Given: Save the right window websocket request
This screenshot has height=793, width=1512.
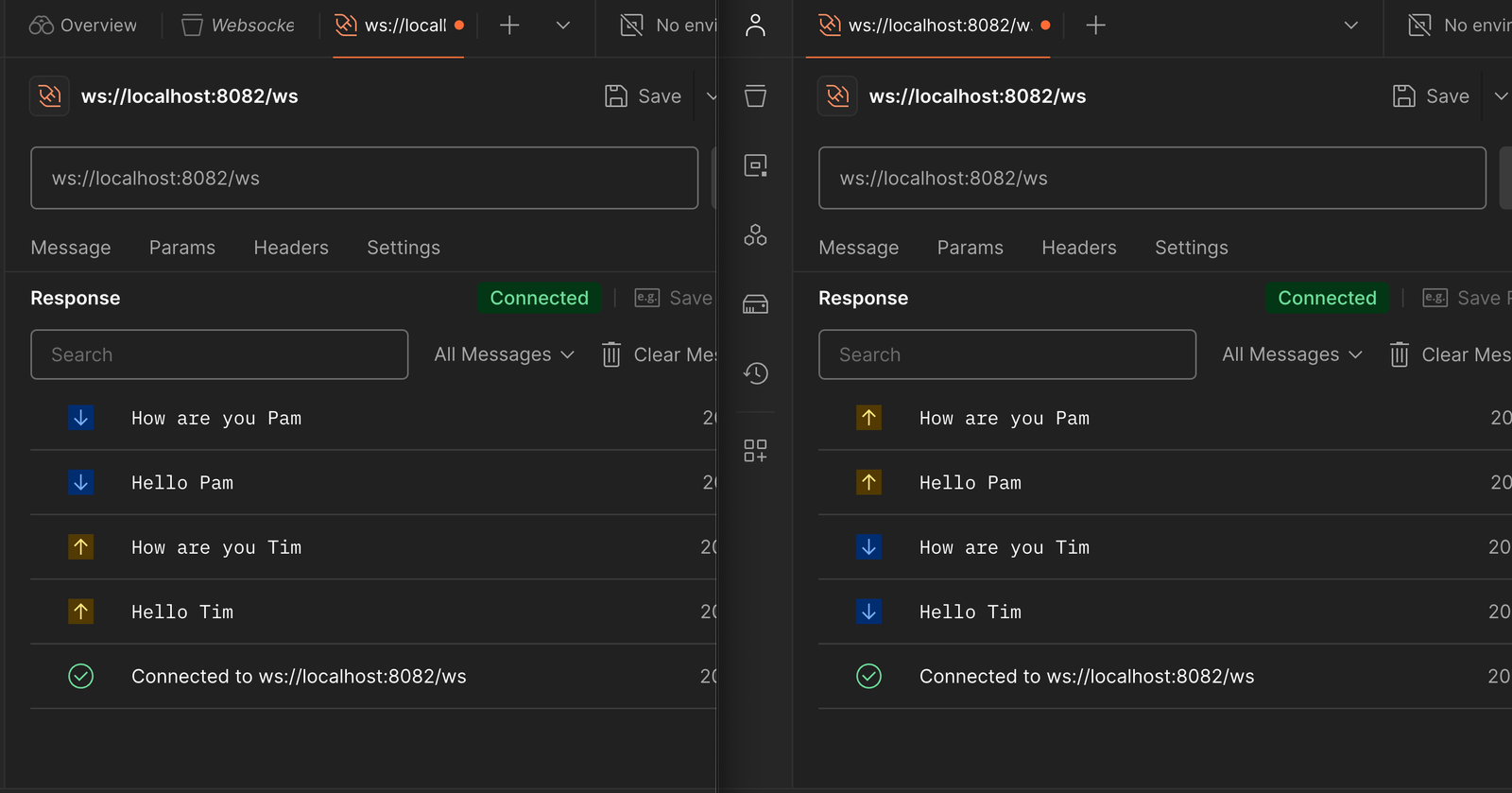Looking at the screenshot, I should (x=1432, y=96).
